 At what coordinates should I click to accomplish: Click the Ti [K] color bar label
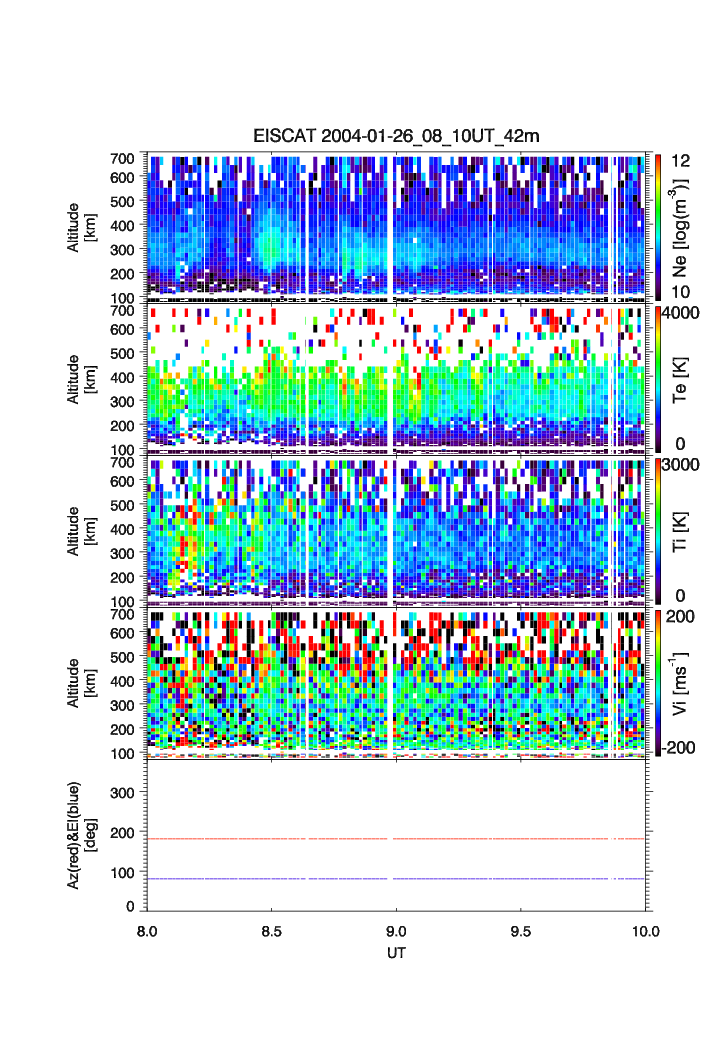click(681, 529)
